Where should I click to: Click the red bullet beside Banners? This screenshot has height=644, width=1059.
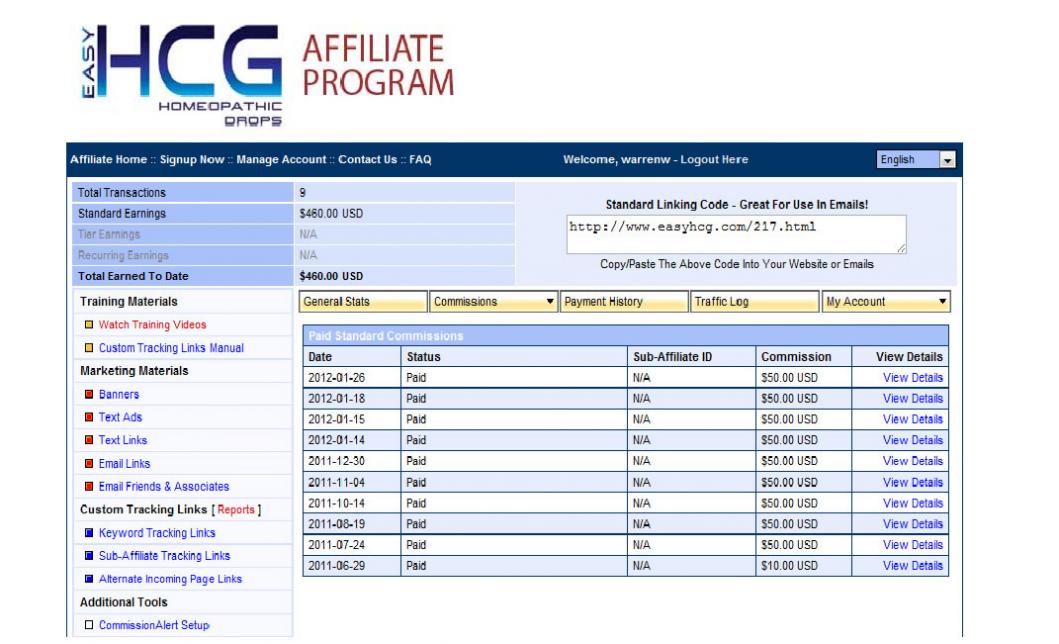pos(88,394)
